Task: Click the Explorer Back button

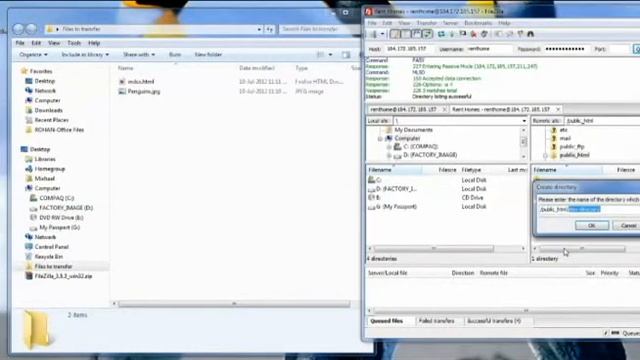Action: click(x=19, y=29)
